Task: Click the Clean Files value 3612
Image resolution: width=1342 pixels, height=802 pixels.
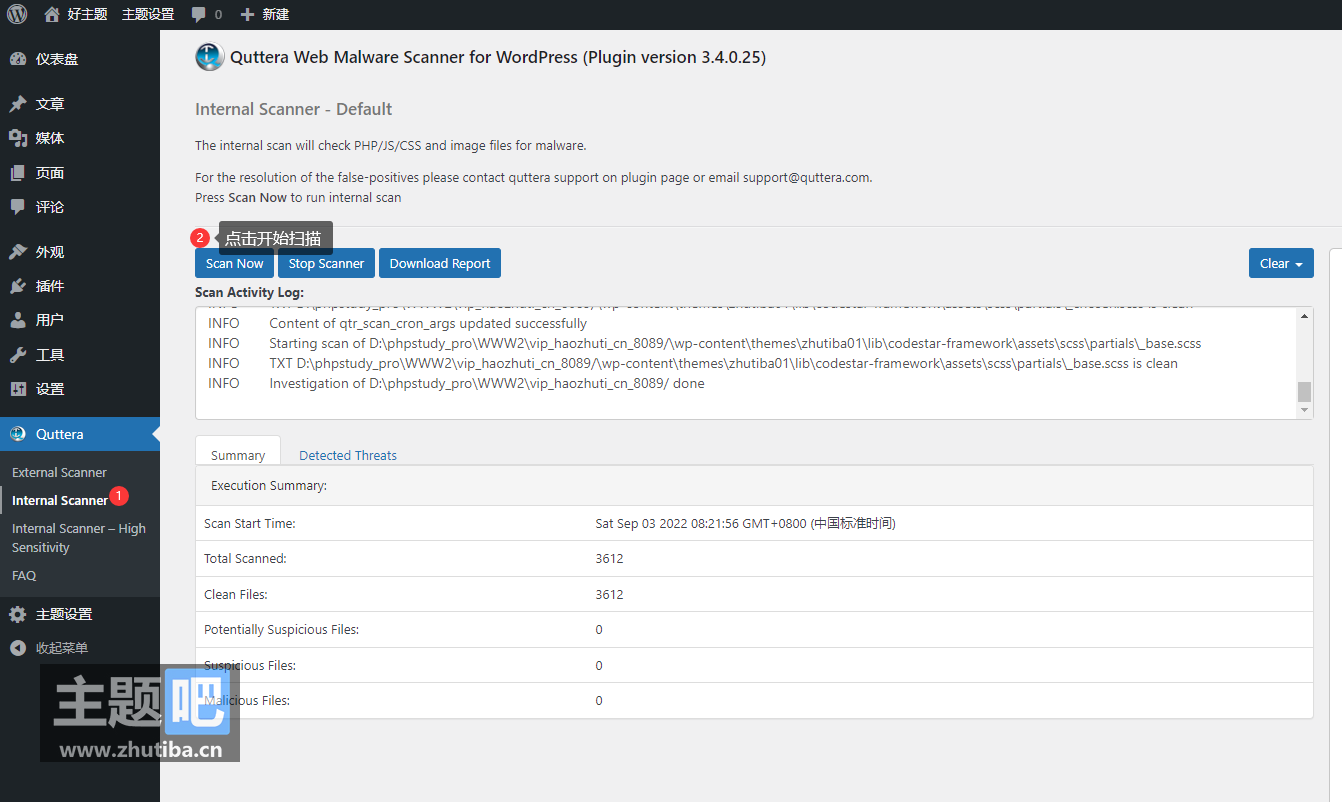Action: (609, 594)
